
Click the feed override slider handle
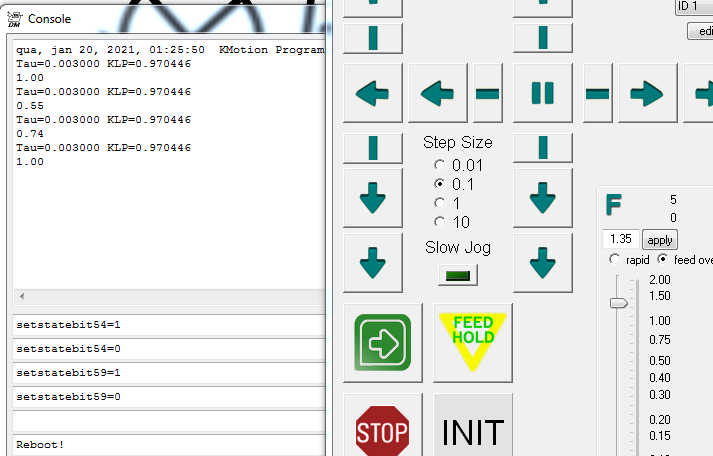[x=620, y=303]
